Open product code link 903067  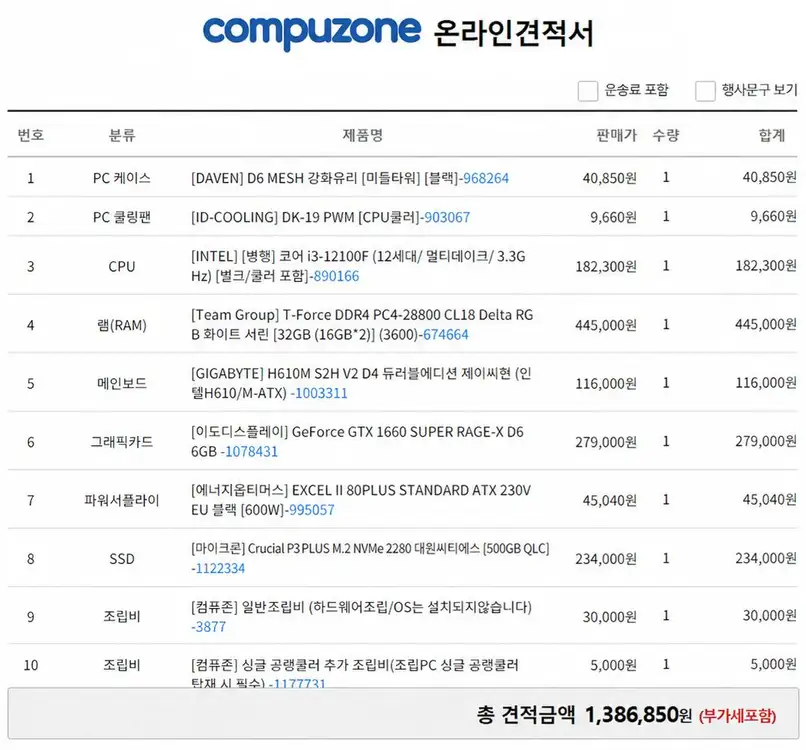click(x=447, y=217)
